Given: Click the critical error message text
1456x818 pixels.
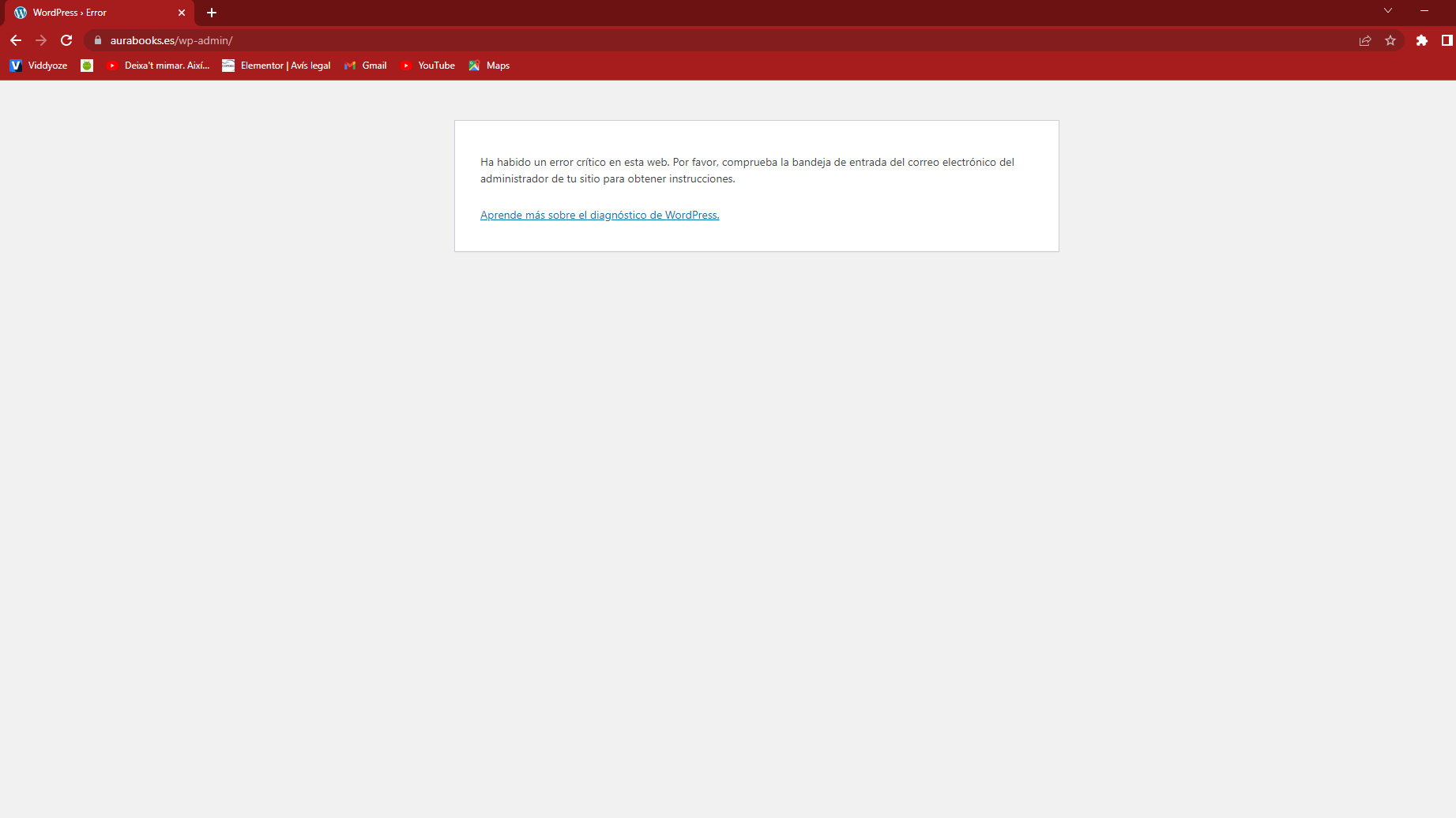Looking at the screenshot, I should (747, 171).
